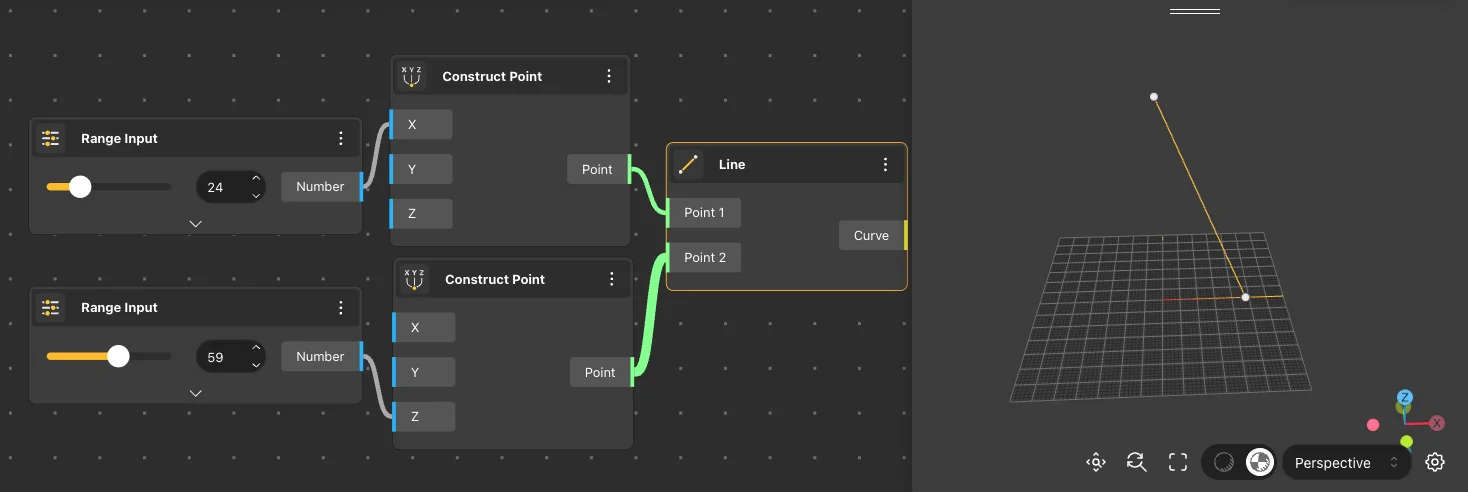Click the Curve output port label

click(871, 236)
